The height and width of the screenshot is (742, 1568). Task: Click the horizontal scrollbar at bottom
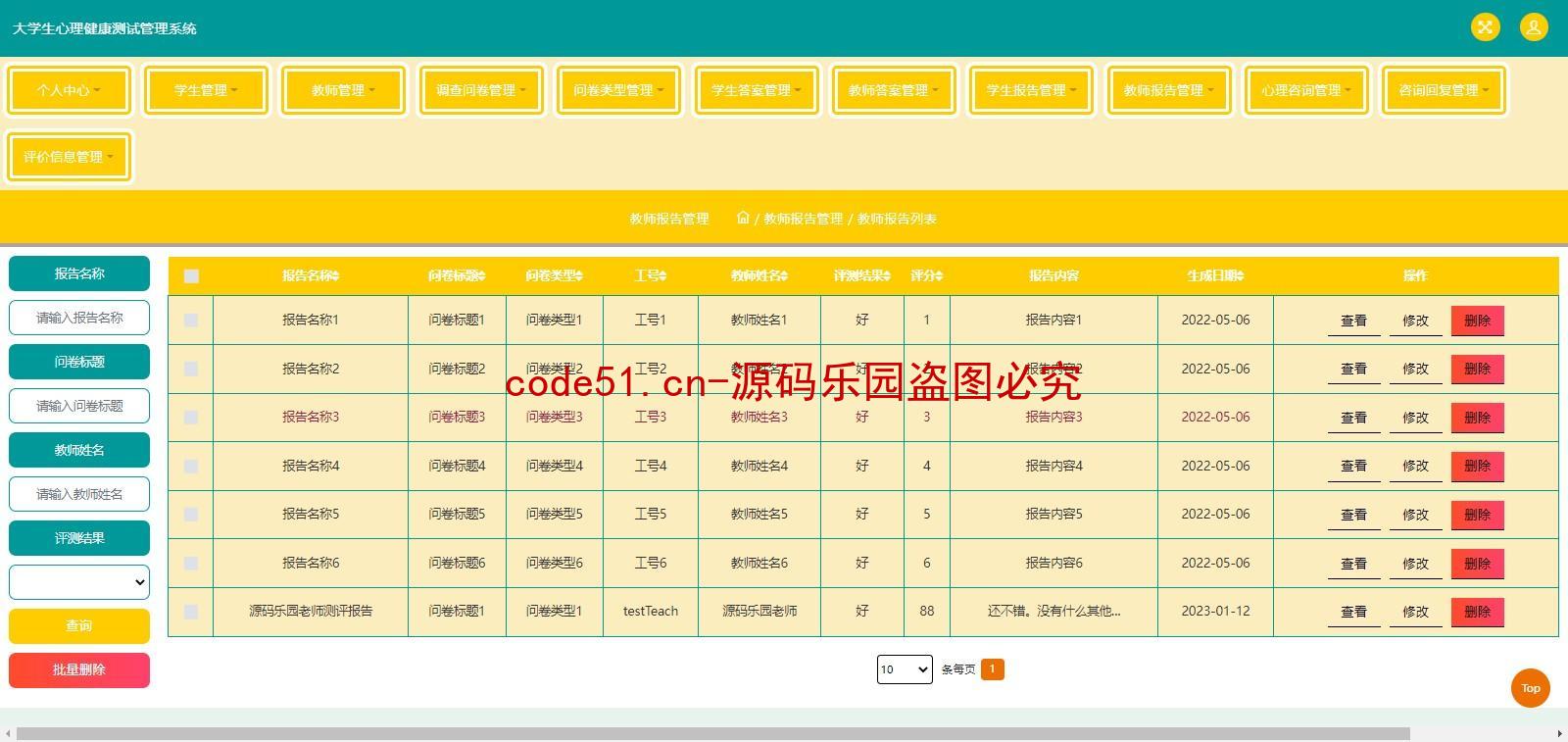(712, 734)
